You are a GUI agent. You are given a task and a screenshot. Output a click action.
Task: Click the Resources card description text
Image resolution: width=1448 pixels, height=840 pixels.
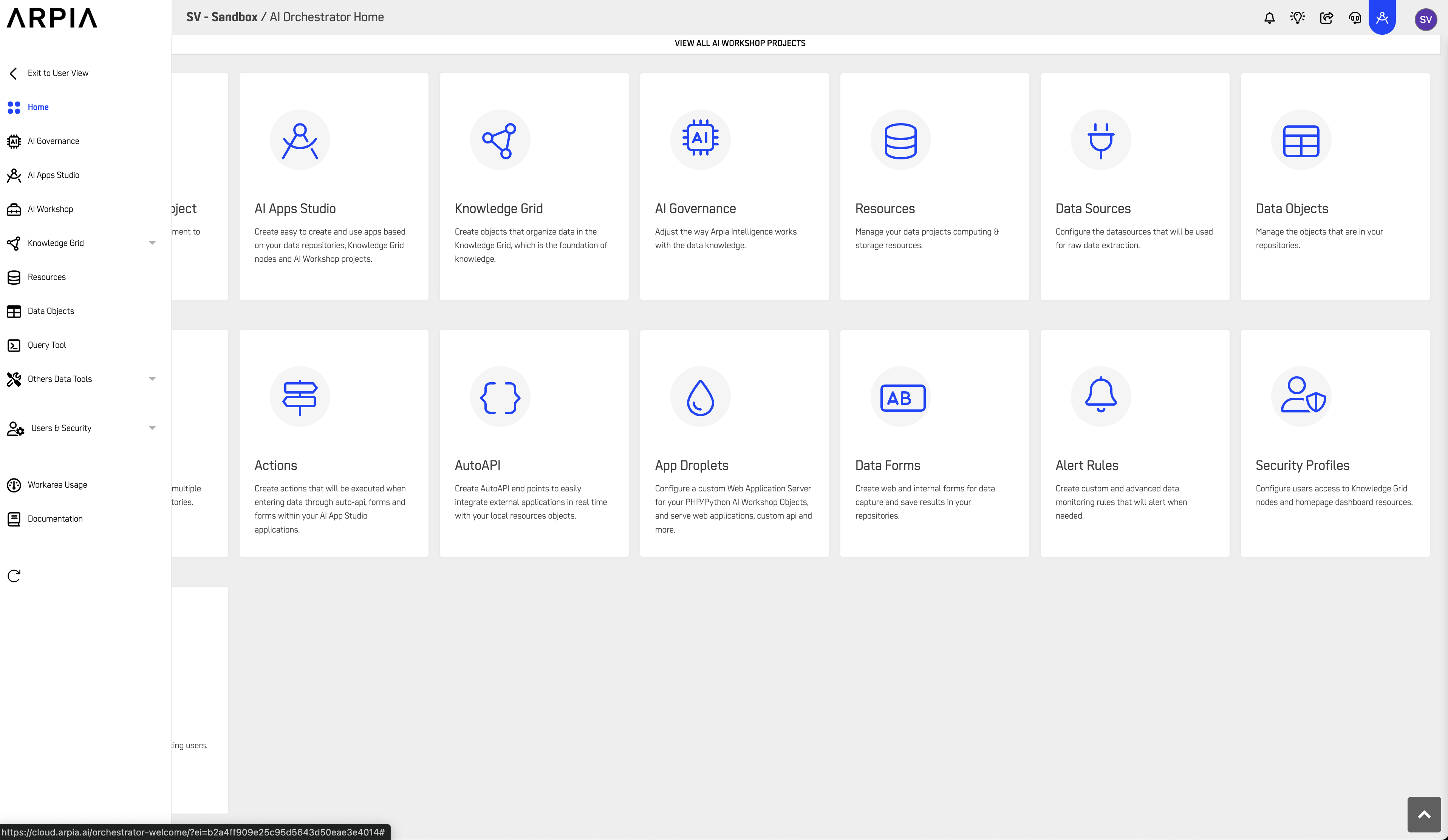point(927,238)
